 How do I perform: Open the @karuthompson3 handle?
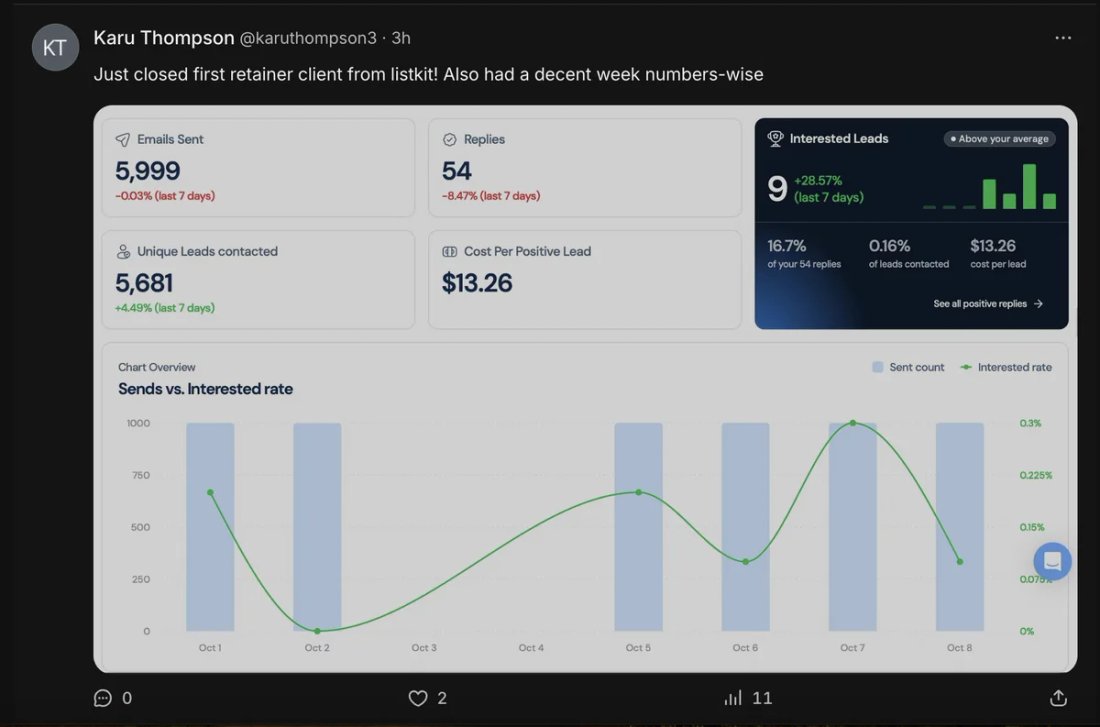click(x=308, y=39)
